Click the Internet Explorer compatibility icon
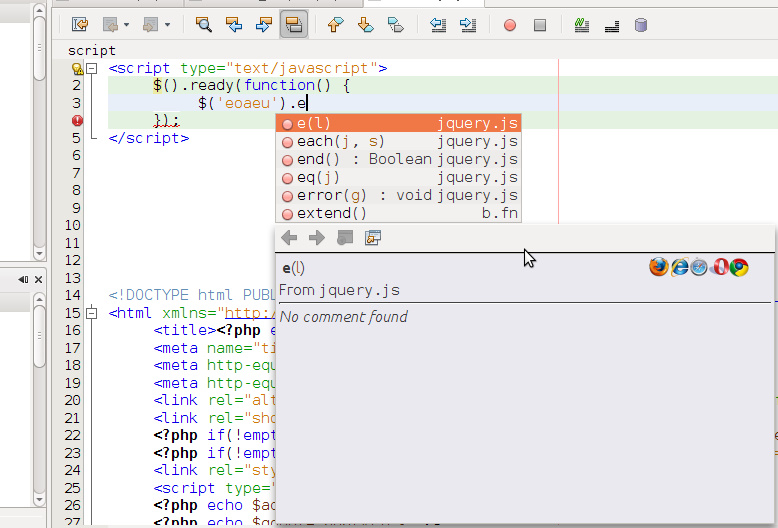The width and height of the screenshot is (778, 528). point(679,267)
